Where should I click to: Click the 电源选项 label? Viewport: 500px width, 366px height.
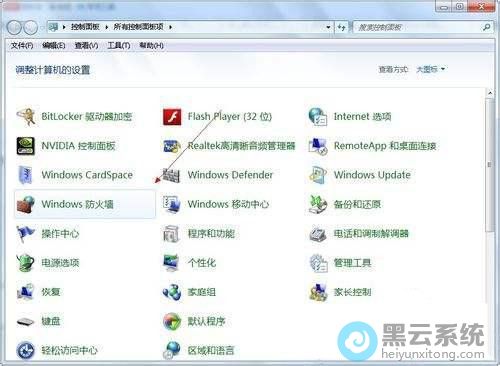coord(60,263)
